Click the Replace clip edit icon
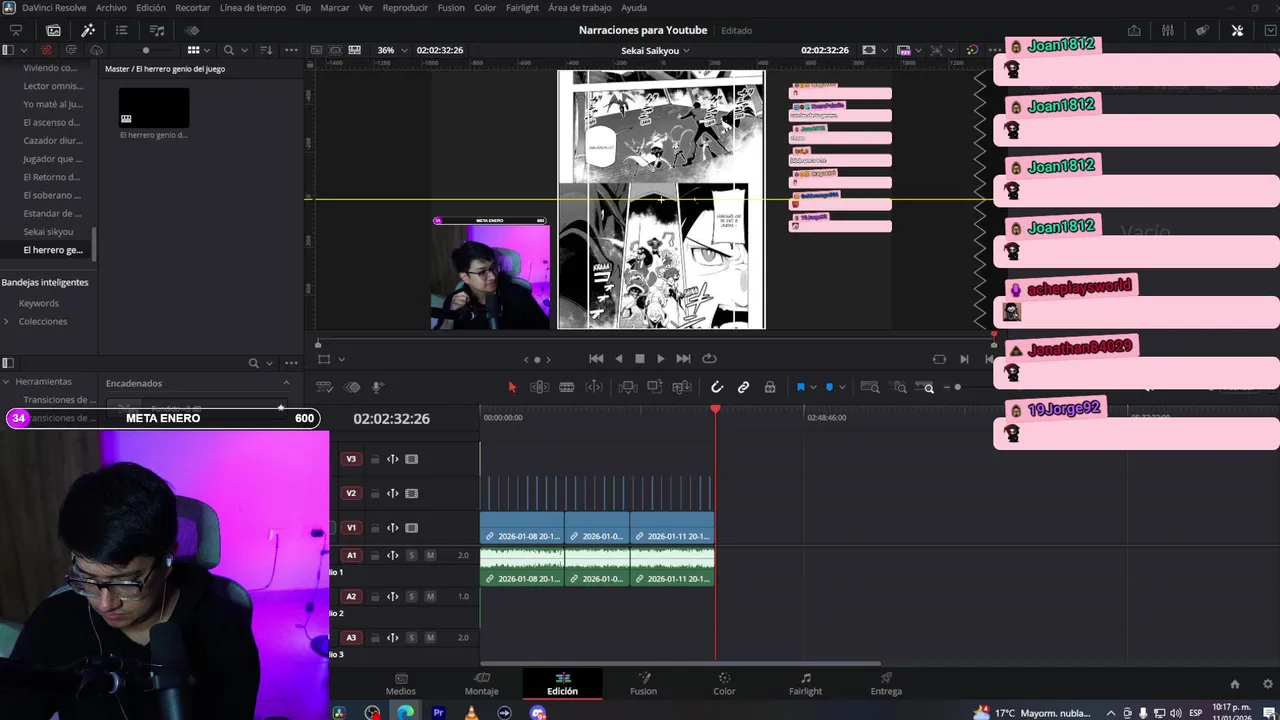1280x720 pixels. click(682, 387)
